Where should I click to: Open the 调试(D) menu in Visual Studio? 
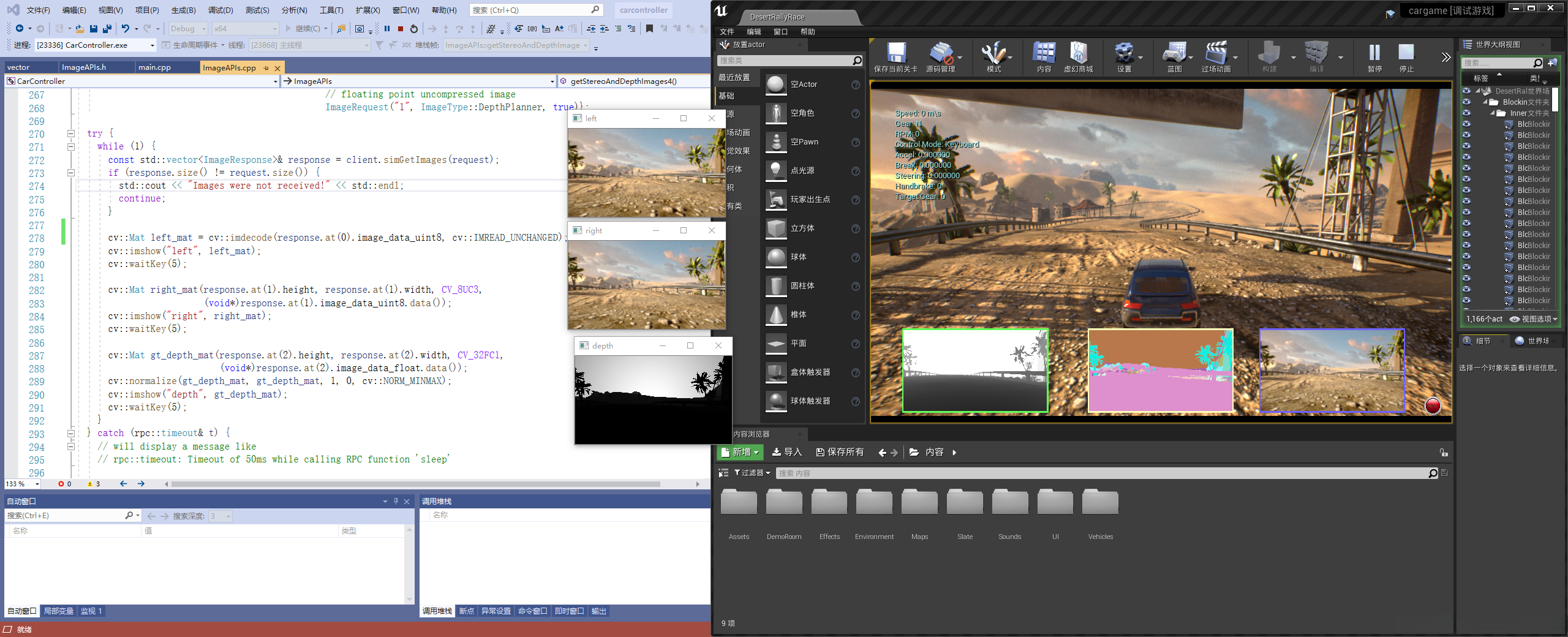click(x=220, y=10)
